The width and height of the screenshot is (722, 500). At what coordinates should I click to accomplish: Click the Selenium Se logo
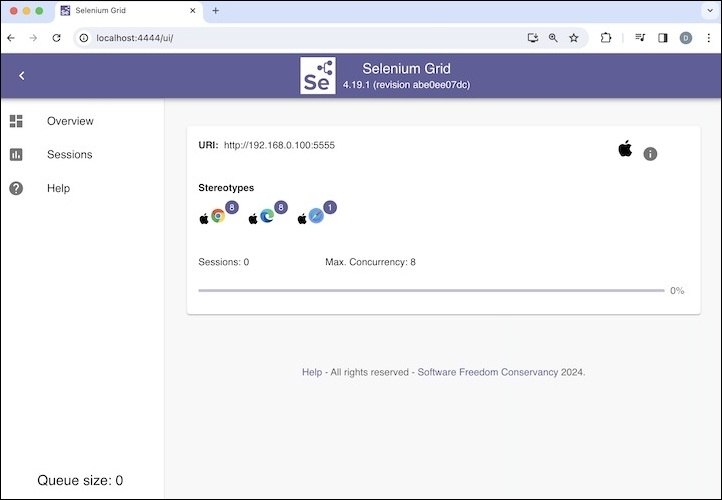[318, 76]
